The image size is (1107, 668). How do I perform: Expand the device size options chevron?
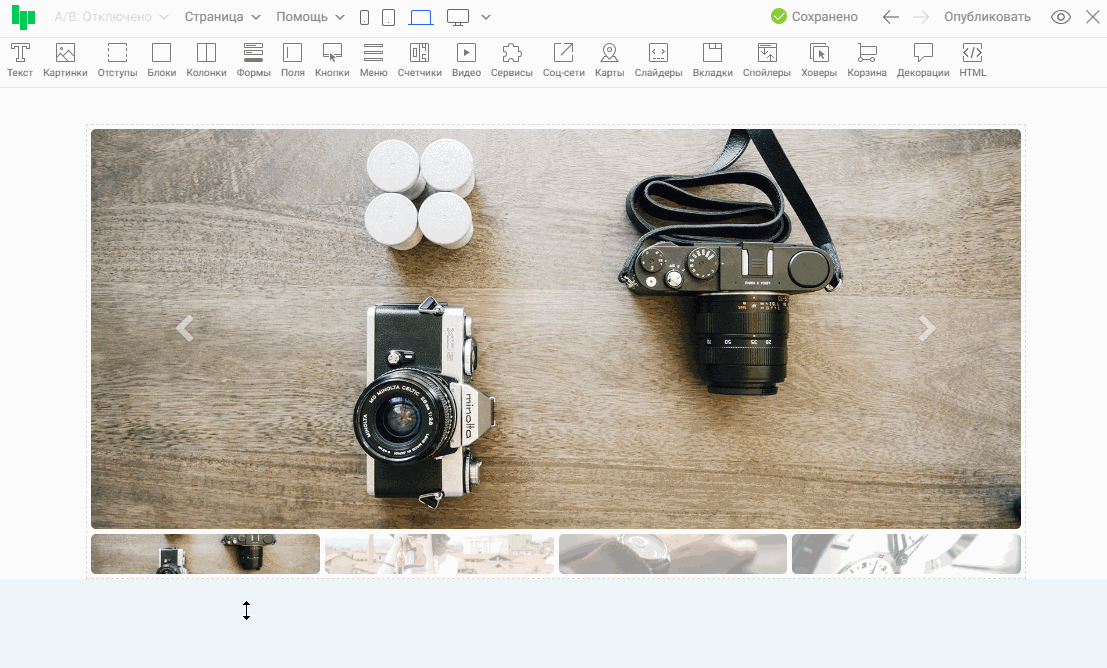[x=486, y=17]
